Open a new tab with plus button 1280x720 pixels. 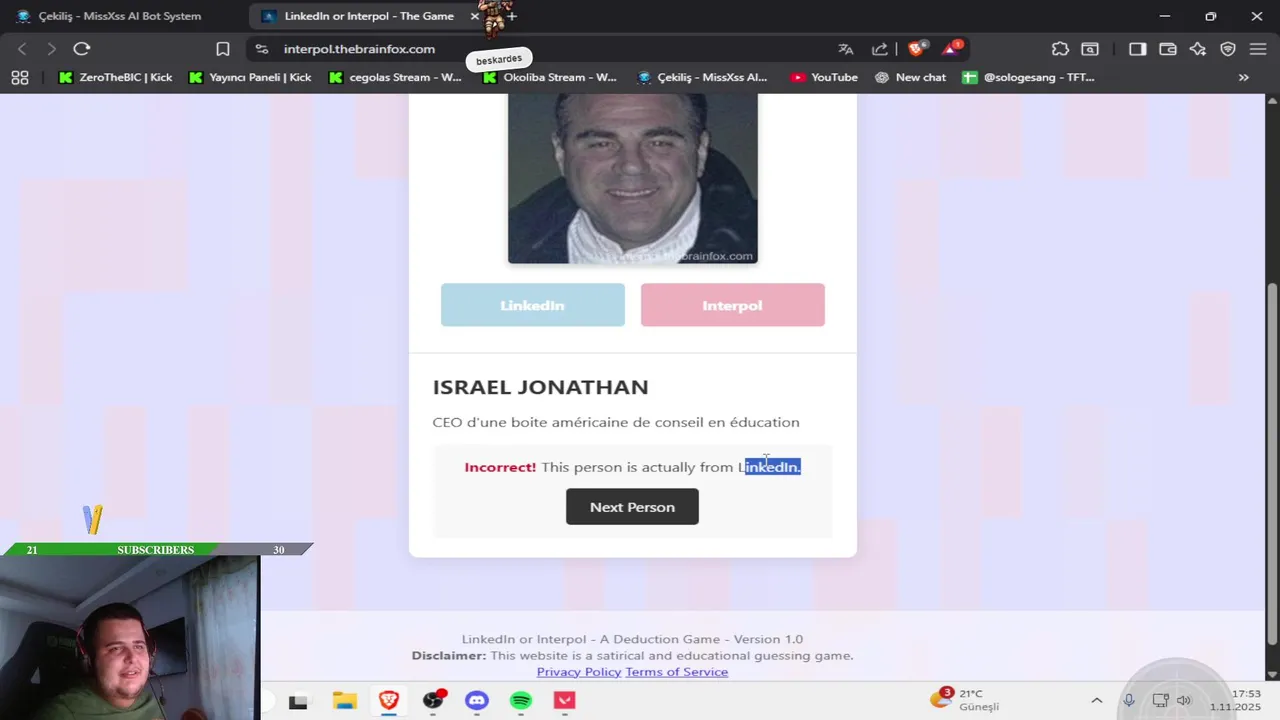tap(512, 16)
